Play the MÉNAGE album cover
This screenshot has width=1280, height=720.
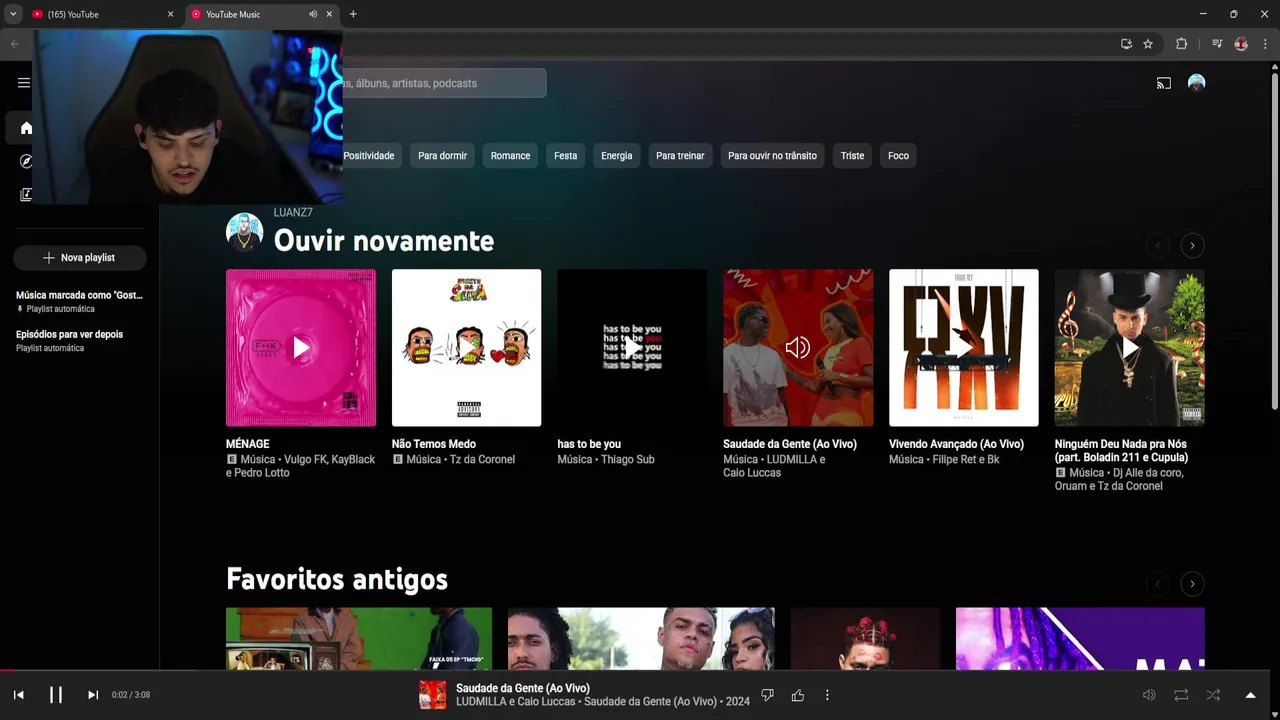[x=301, y=348]
